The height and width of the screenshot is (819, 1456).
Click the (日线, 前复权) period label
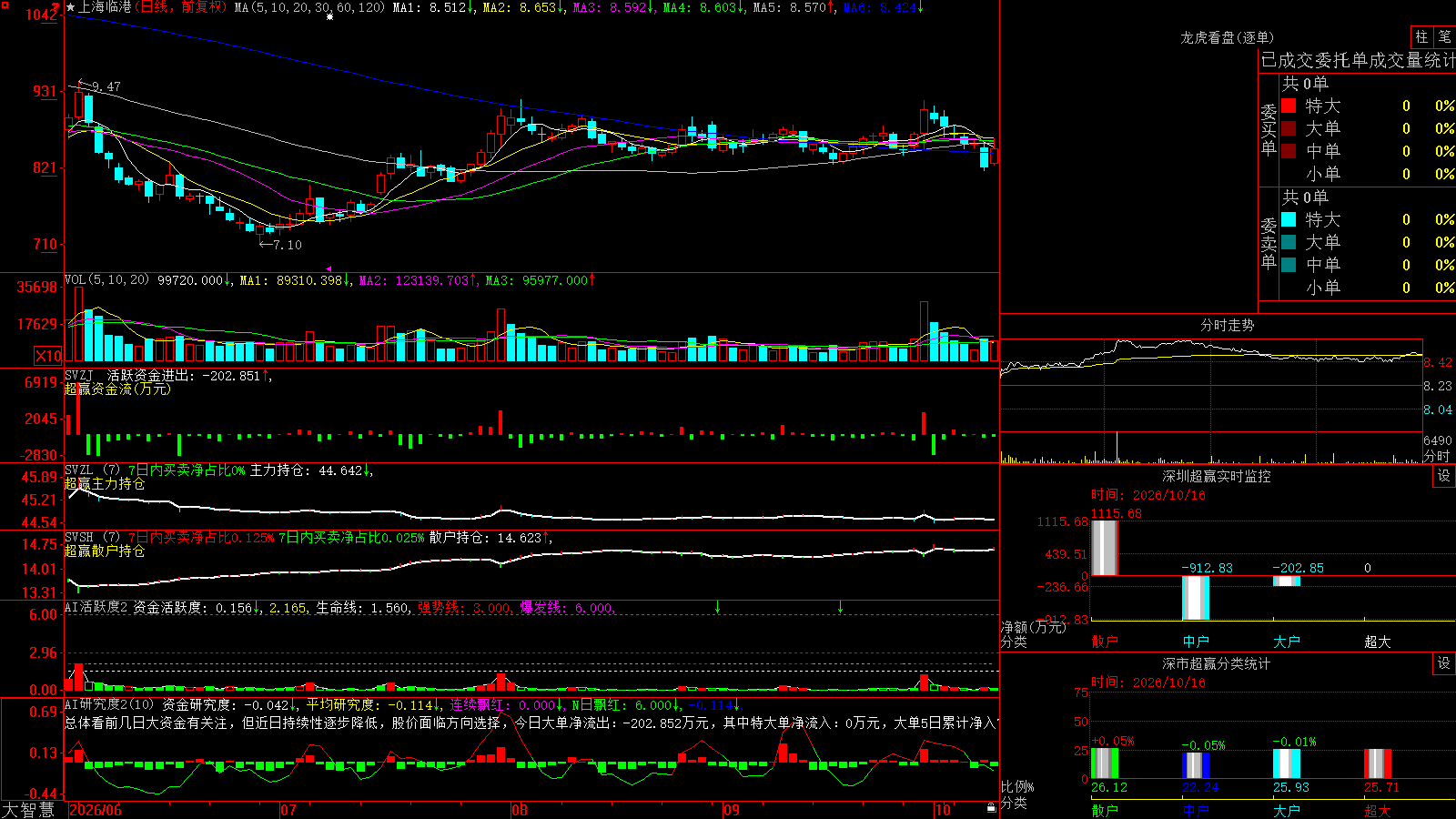pyautogui.click(x=182, y=7)
